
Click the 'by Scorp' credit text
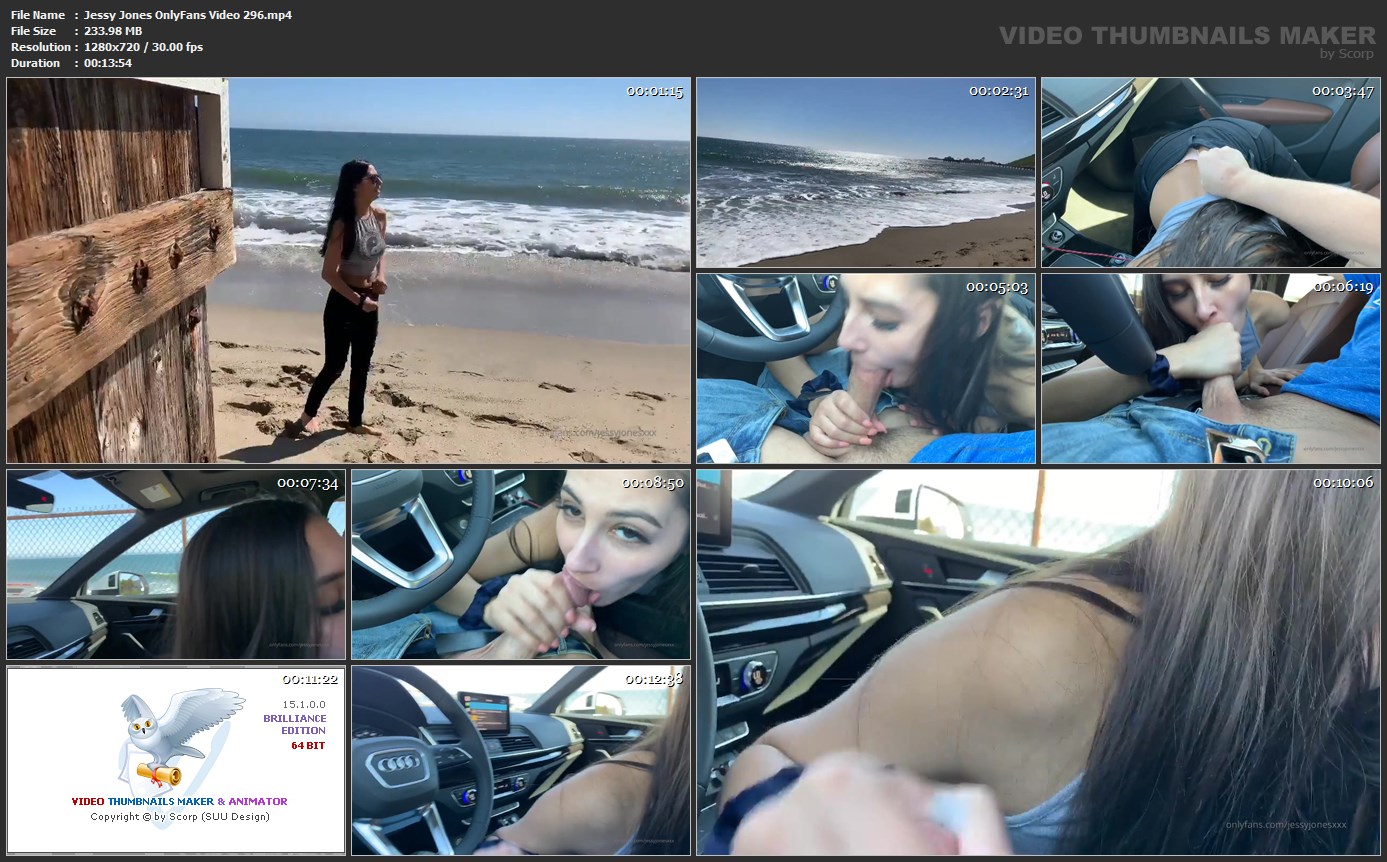tap(1346, 54)
